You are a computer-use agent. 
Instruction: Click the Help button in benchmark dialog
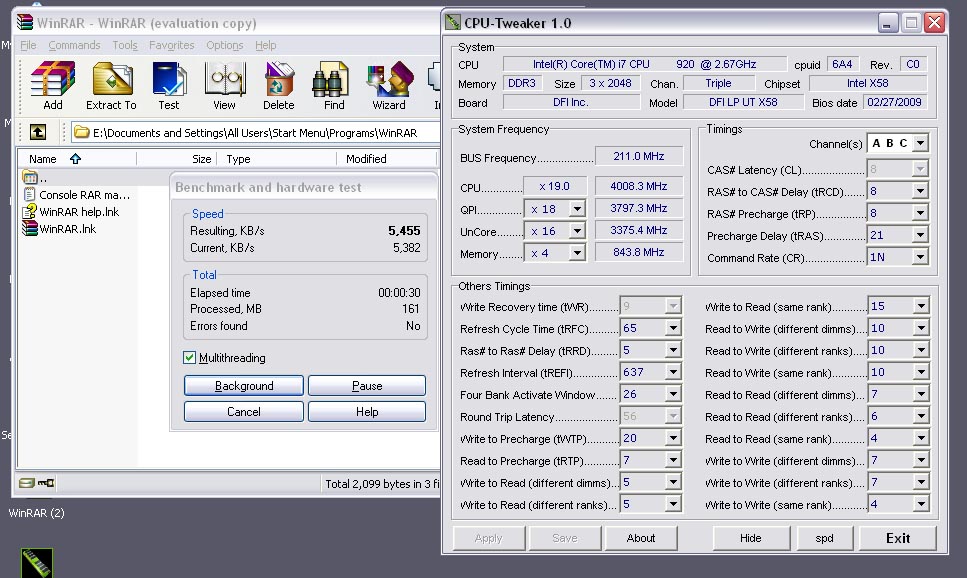(x=367, y=411)
